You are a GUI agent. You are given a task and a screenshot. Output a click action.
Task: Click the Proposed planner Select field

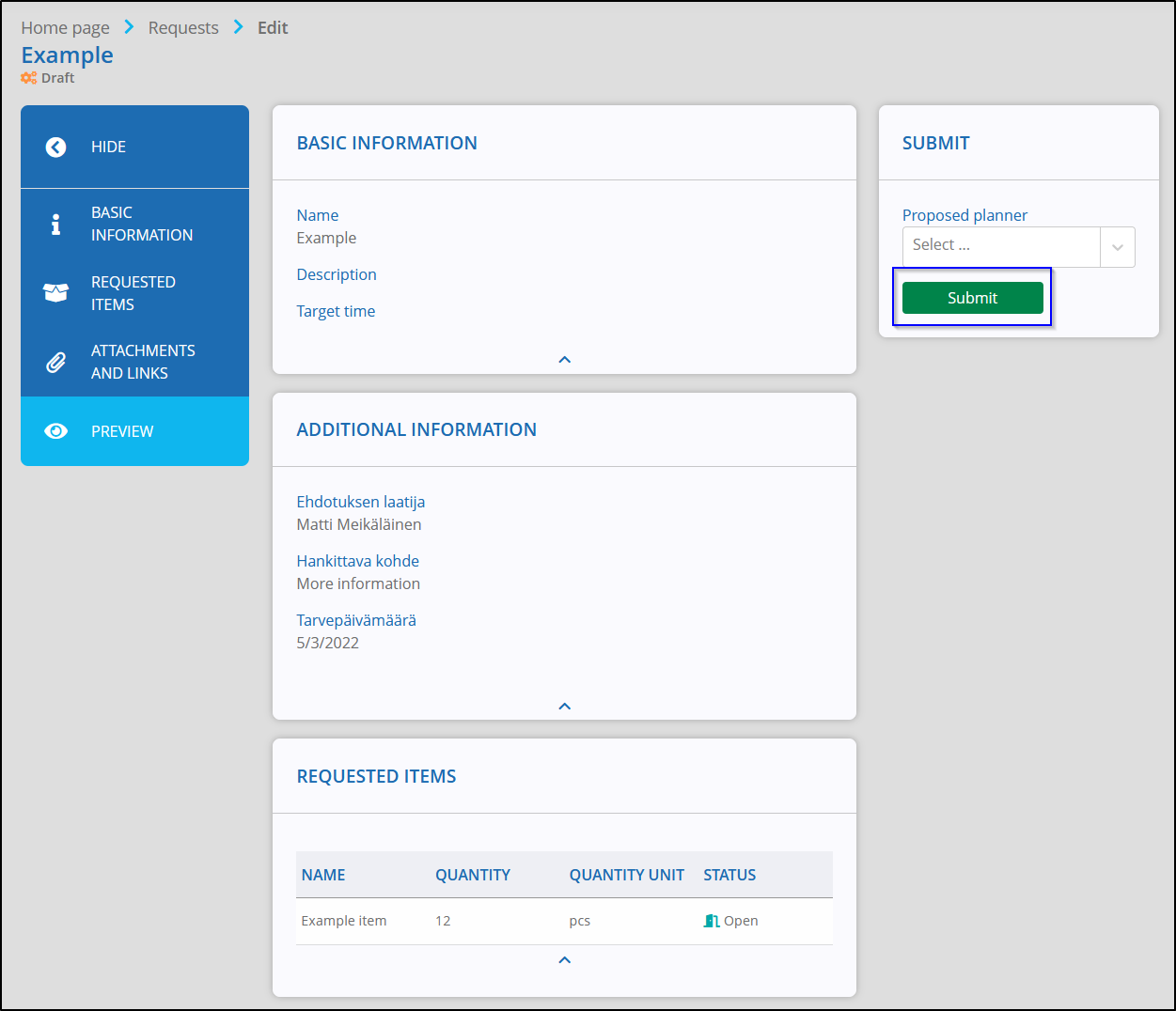pyautogui.click(x=1001, y=247)
